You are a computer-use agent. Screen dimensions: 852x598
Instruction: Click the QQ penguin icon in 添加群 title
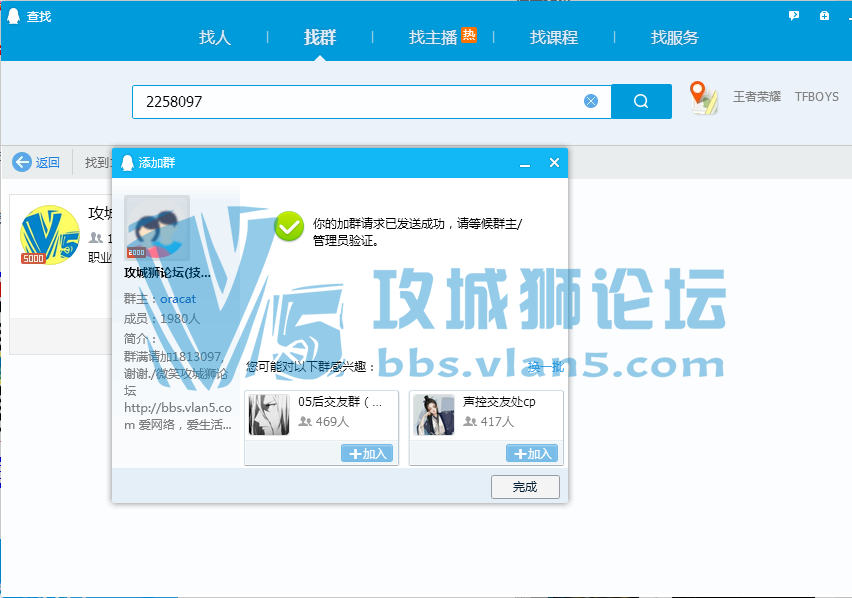coord(127,162)
